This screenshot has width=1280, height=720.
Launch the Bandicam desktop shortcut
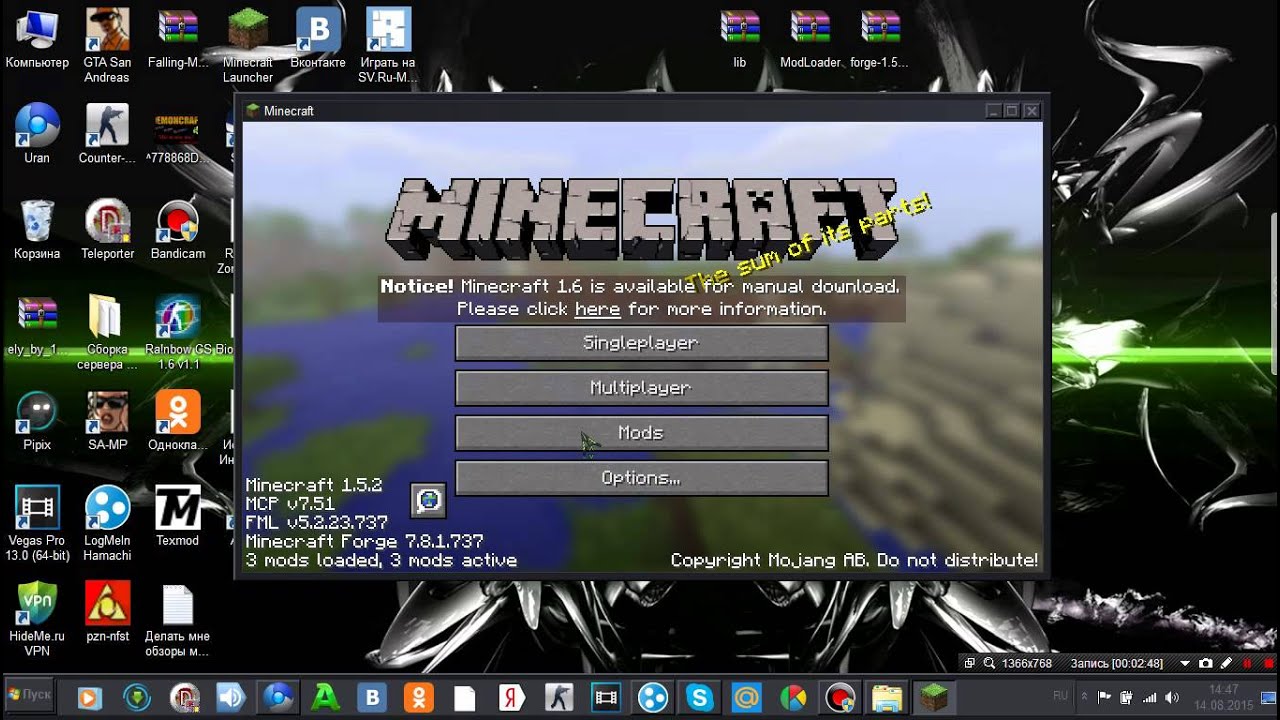click(178, 230)
